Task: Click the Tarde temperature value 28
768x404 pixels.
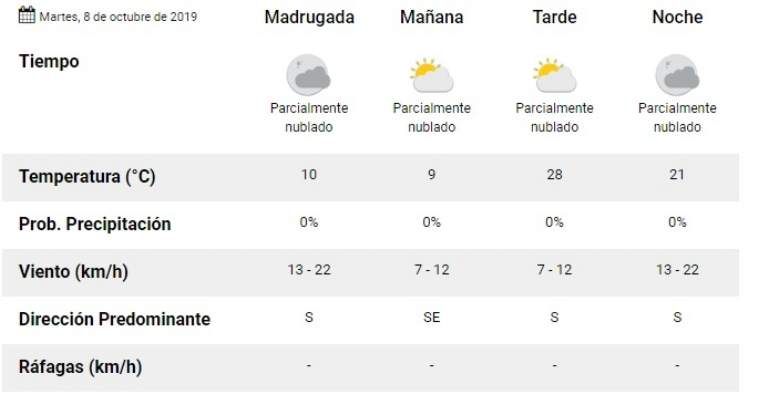Action: (x=554, y=175)
